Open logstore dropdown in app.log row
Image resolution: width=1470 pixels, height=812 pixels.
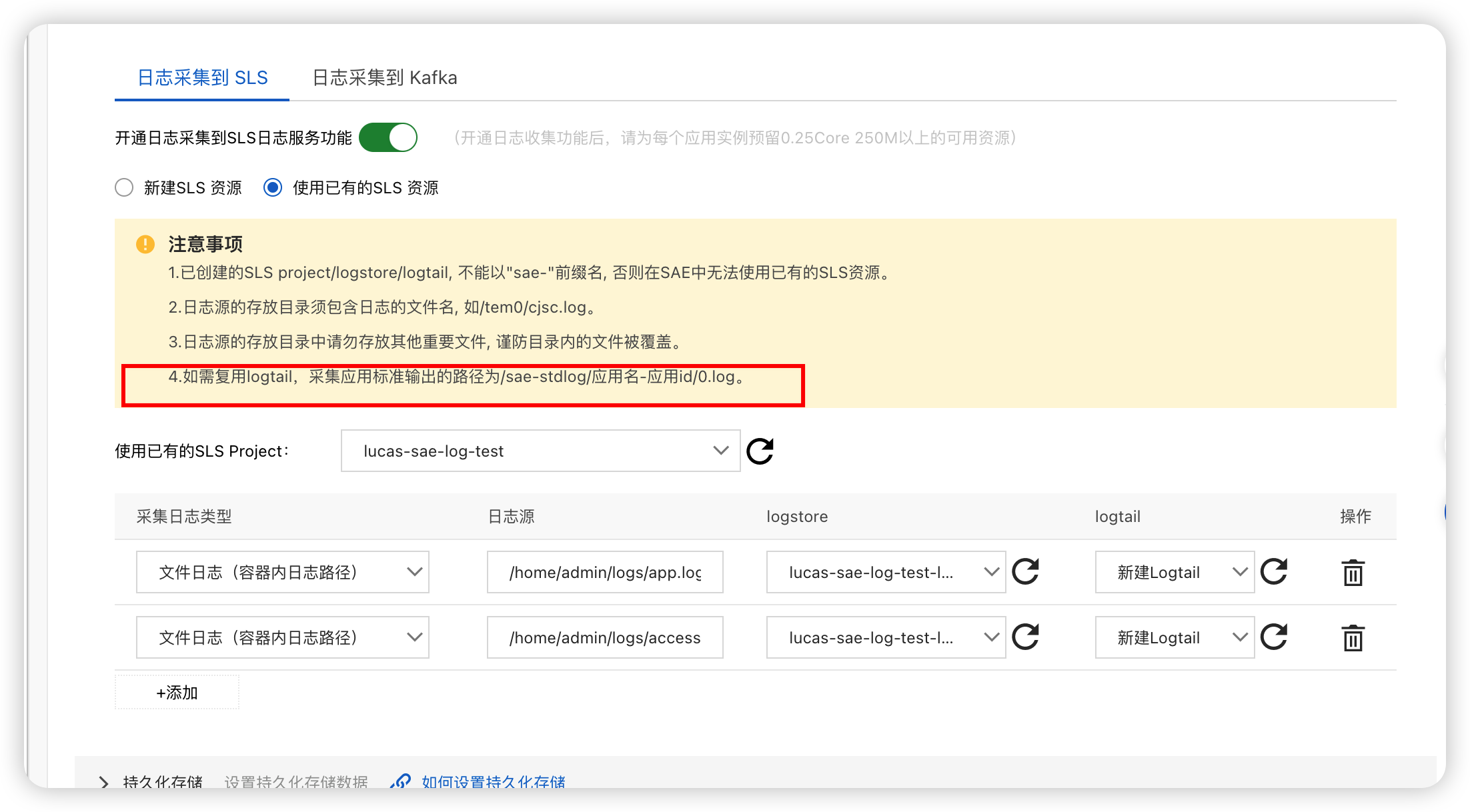(886, 572)
